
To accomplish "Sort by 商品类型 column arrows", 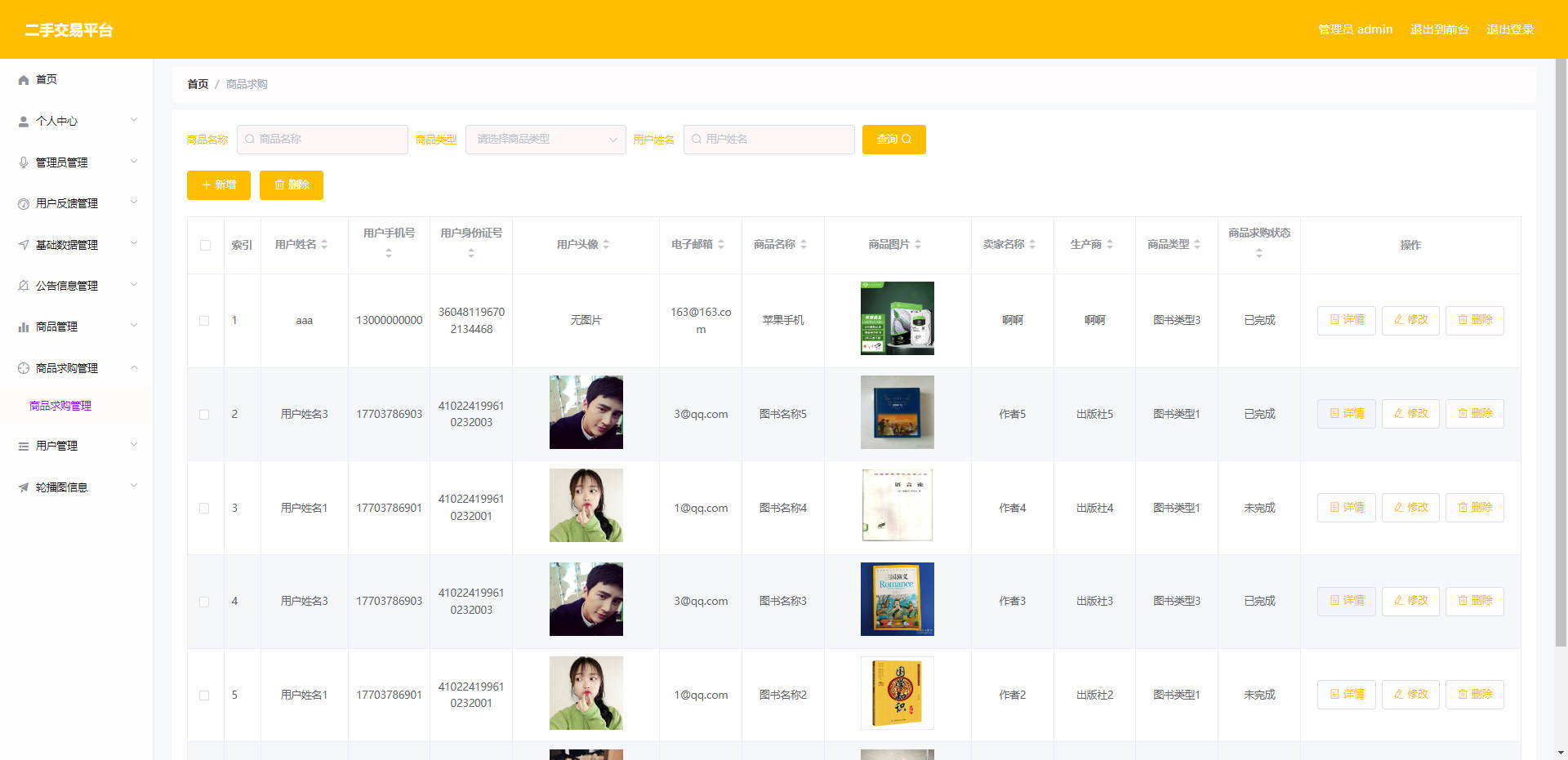I will pos(1197,244).
